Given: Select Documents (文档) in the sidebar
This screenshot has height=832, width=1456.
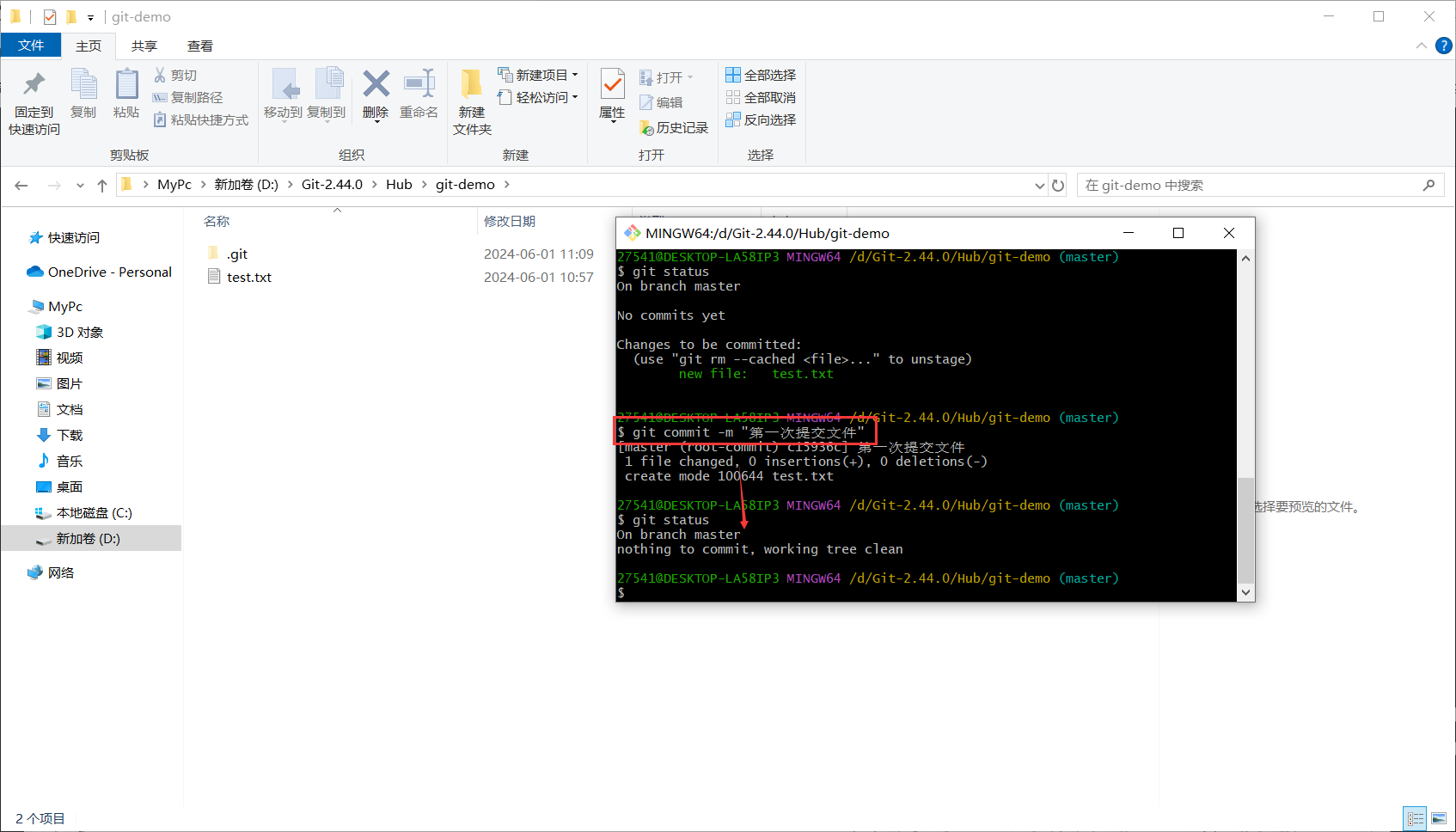Looking at the screenshot, I should pos(59,409).
